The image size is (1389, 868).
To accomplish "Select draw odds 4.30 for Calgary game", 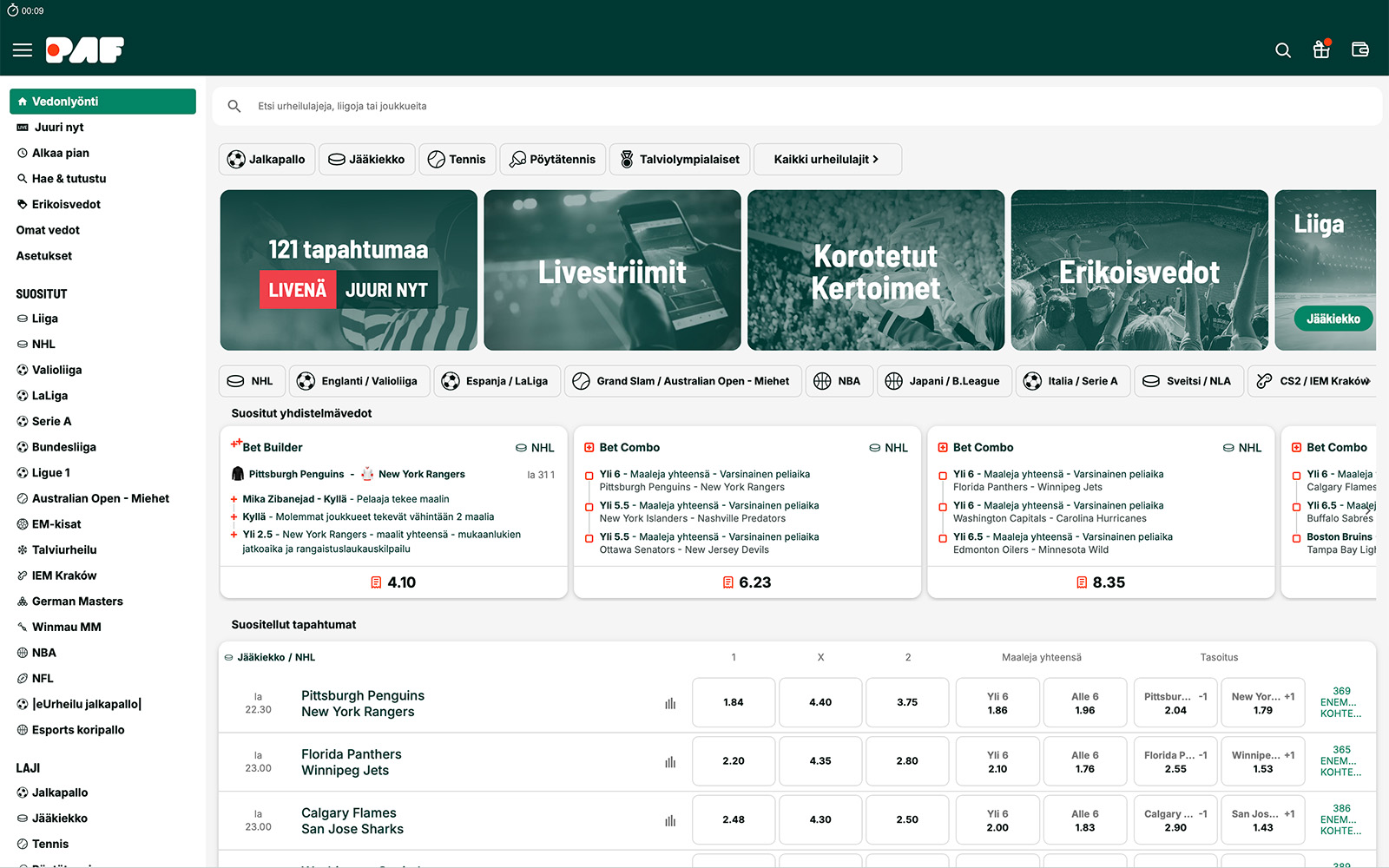I will tap(820, 819).
